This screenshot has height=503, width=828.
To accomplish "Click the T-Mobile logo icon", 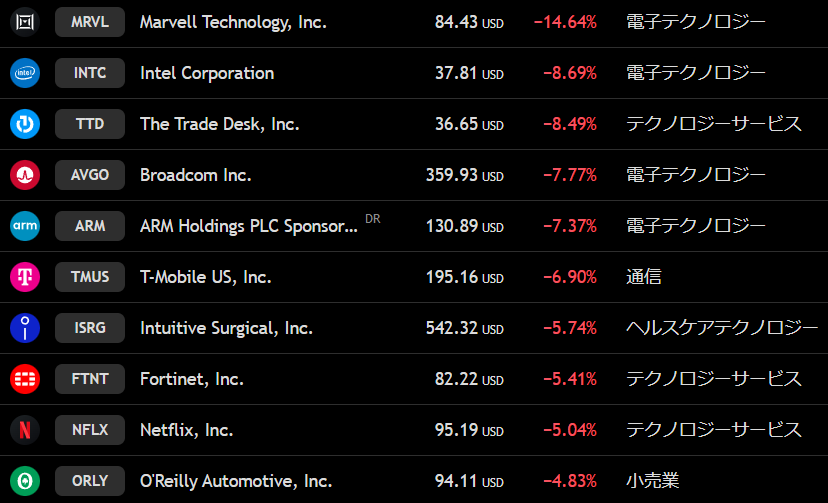I will click(25, 277).
